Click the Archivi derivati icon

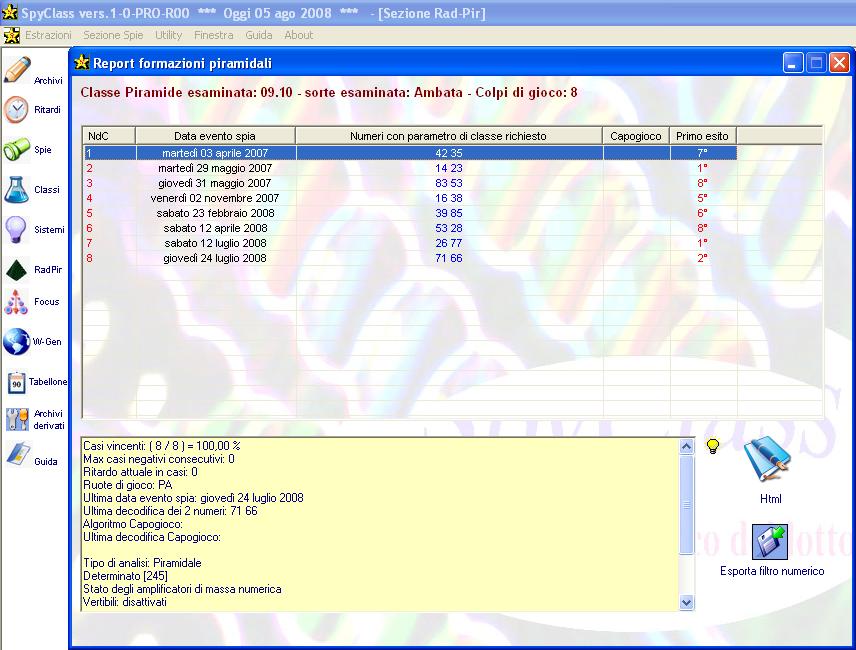pyautogui.click(x=18, y=419)
